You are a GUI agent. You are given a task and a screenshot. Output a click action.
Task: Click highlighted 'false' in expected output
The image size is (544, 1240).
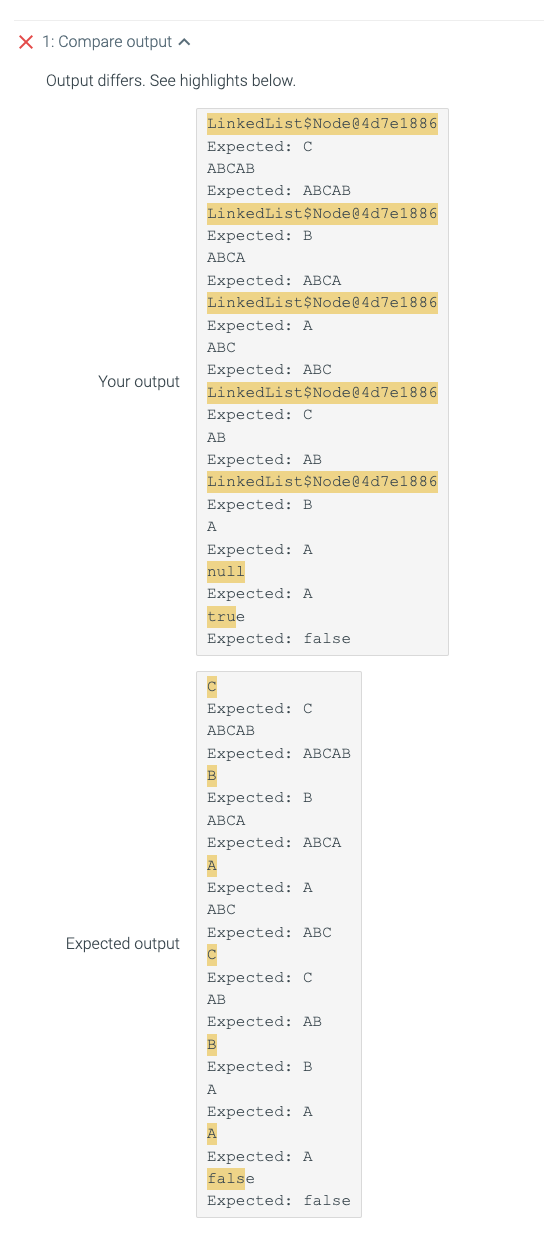231,1178
